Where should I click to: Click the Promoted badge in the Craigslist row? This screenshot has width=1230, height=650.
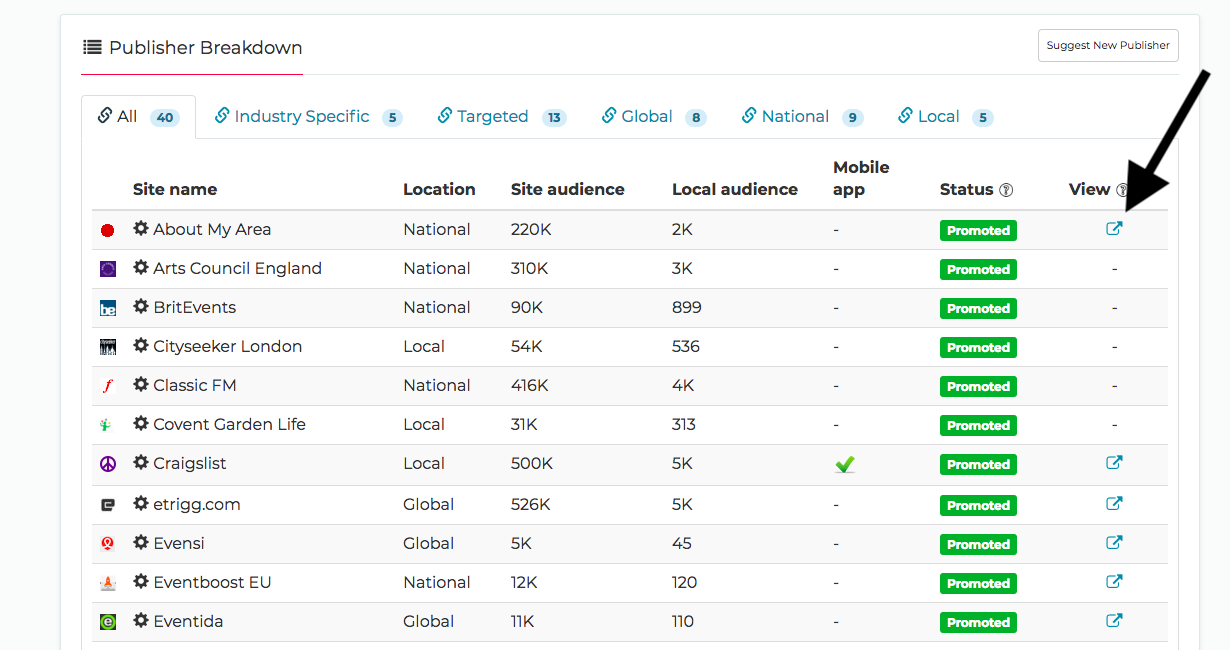pyautogui.click(x=978, y=464)
